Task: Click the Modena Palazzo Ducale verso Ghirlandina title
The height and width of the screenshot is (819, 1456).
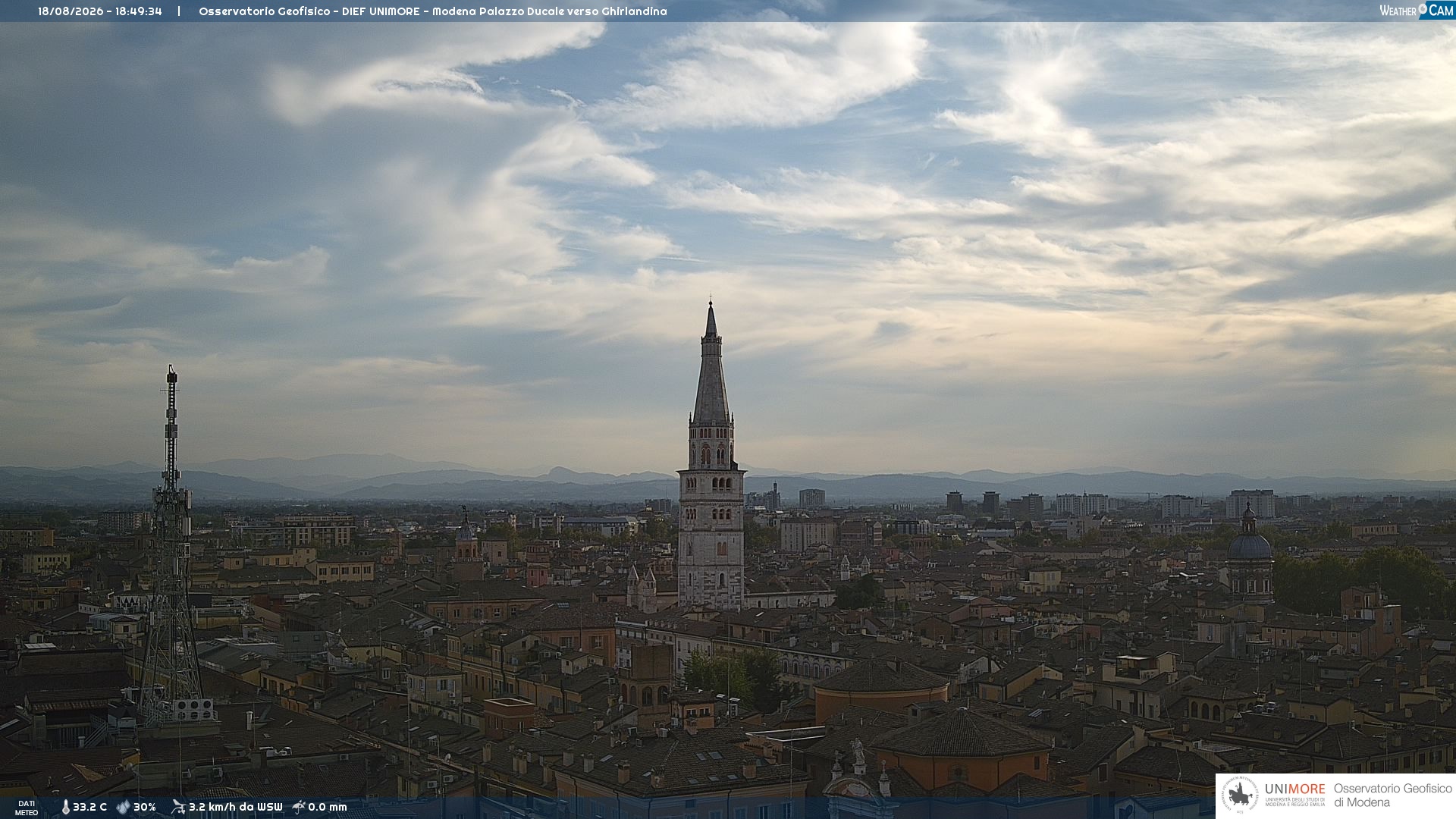Action: (x=550, y=11)
